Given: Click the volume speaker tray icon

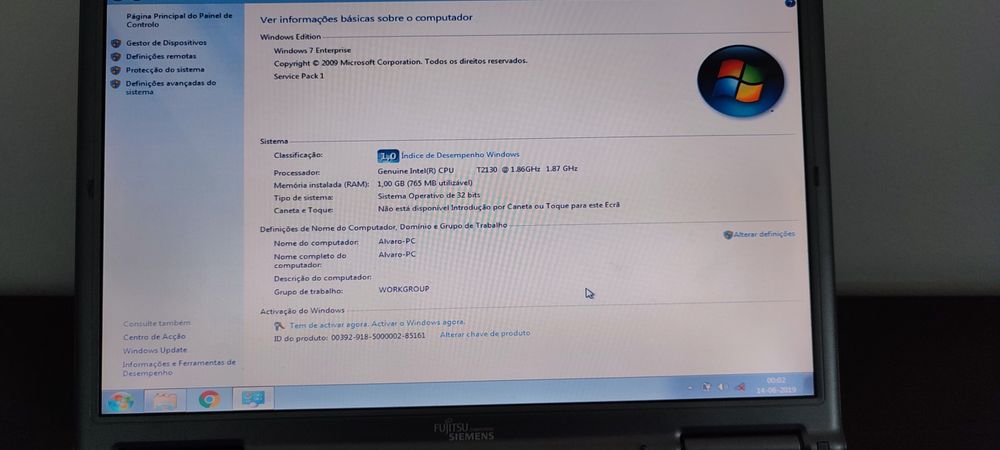Looking at the screenshot, I should (723, 386).
